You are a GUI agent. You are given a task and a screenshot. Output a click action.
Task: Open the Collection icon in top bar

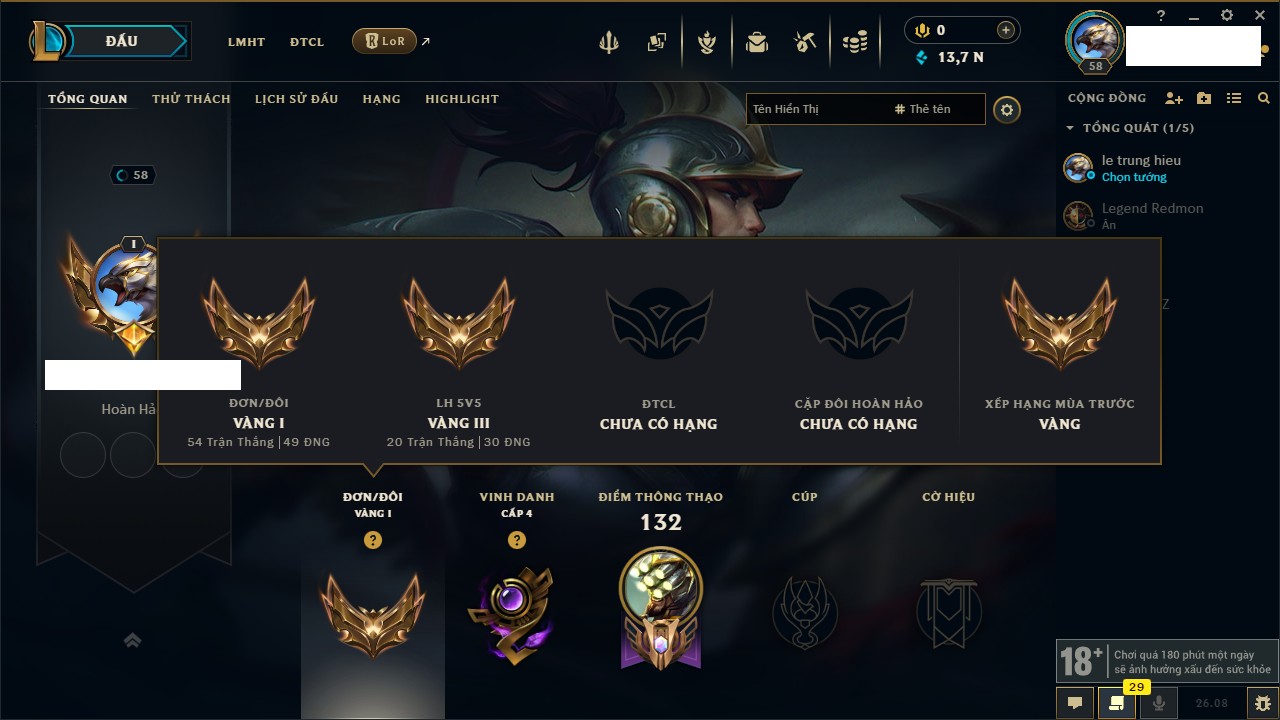656,42
